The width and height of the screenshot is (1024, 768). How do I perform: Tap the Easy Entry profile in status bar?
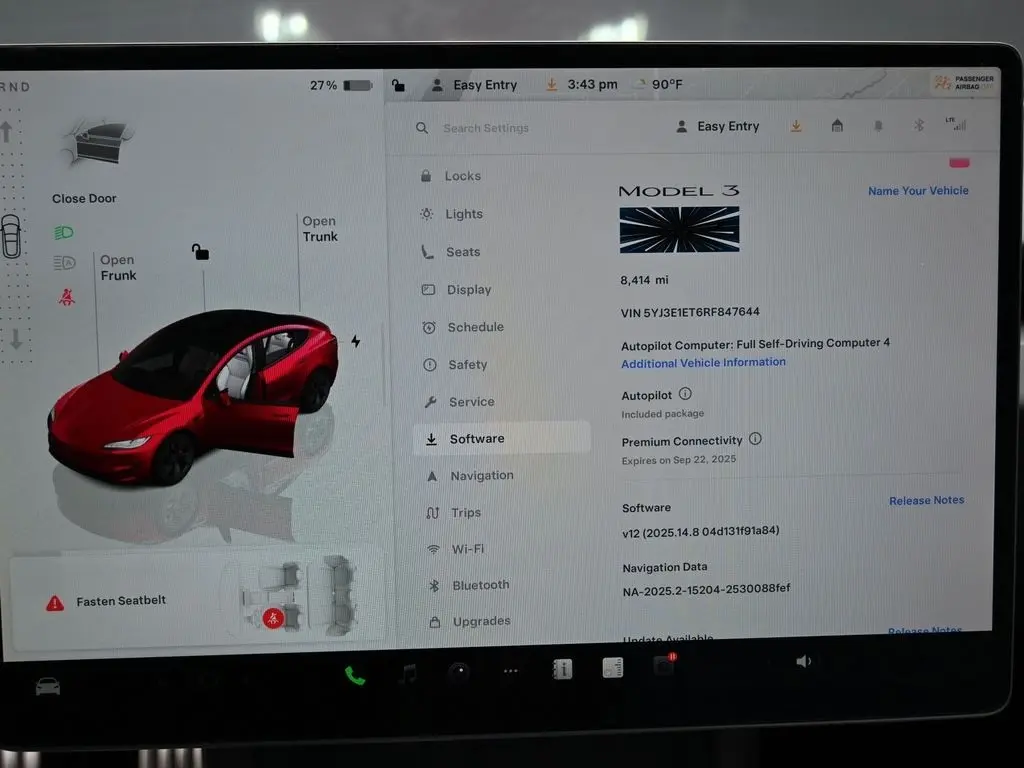474,85
